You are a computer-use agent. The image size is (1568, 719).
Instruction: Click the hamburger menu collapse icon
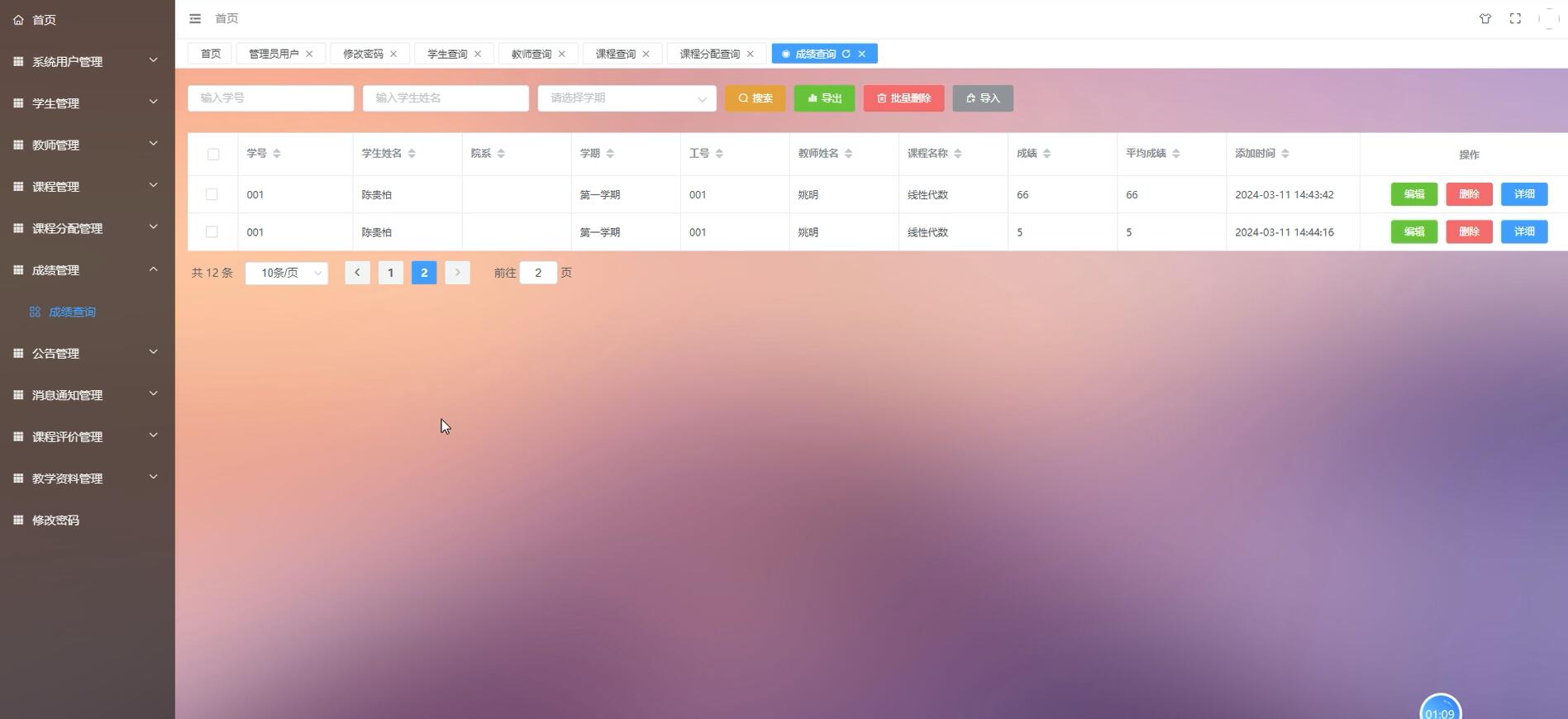[x=195, y=18]
